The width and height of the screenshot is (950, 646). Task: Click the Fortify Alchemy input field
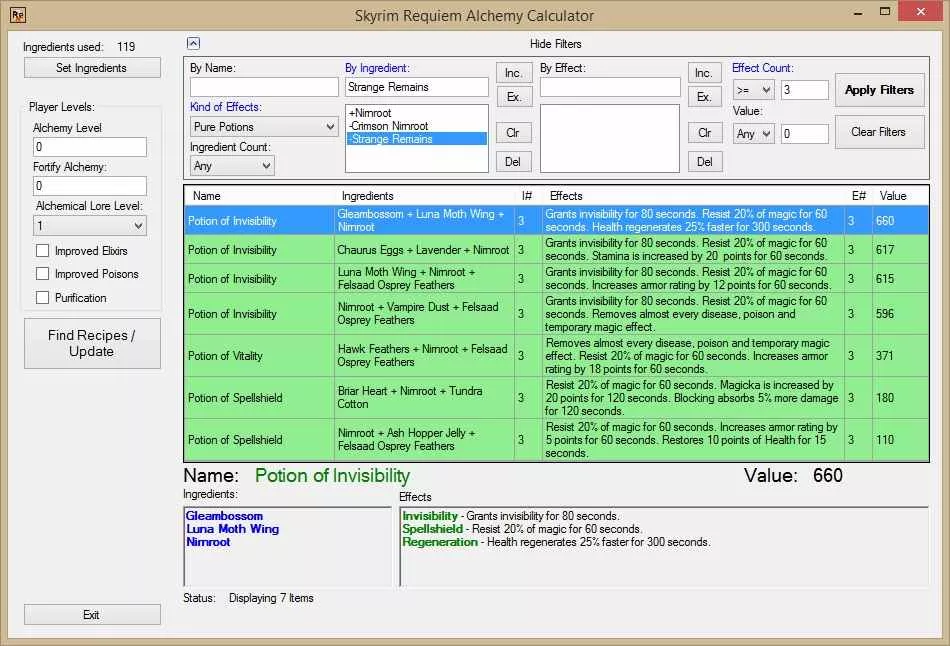point(90,185)
